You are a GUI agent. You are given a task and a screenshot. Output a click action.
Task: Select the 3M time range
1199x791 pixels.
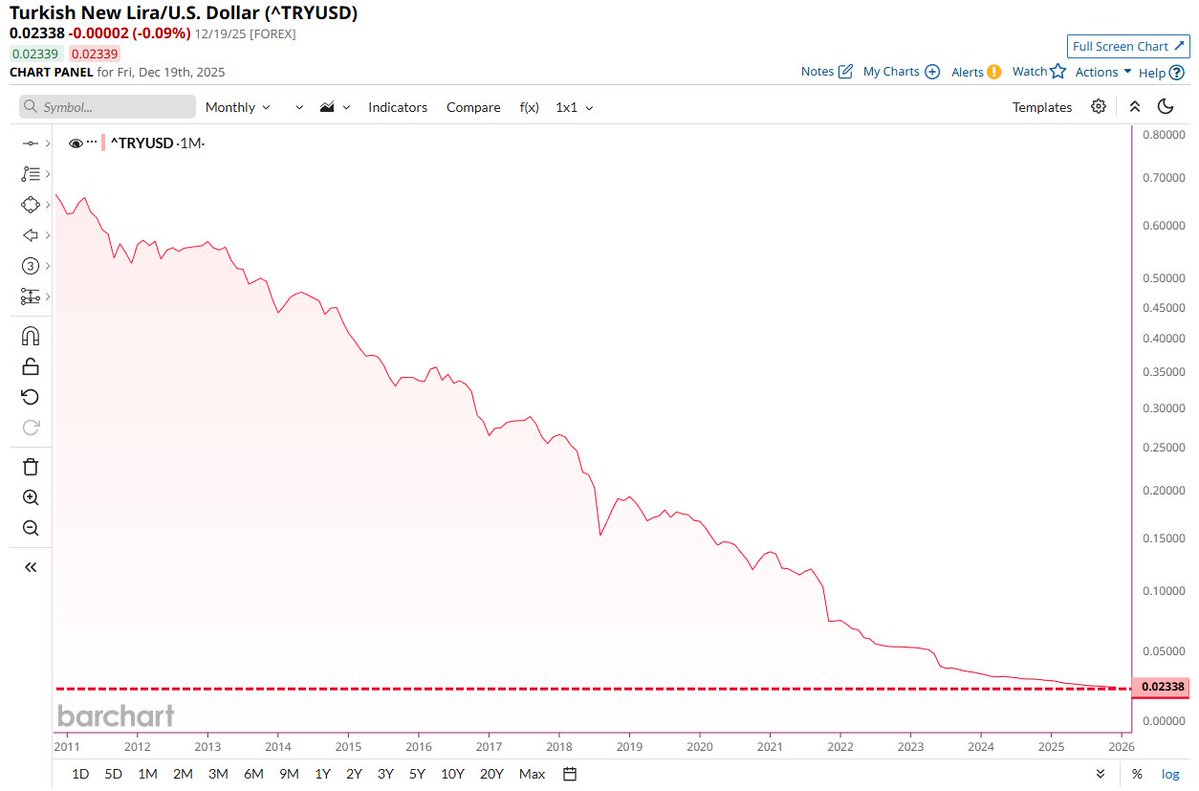218,774
